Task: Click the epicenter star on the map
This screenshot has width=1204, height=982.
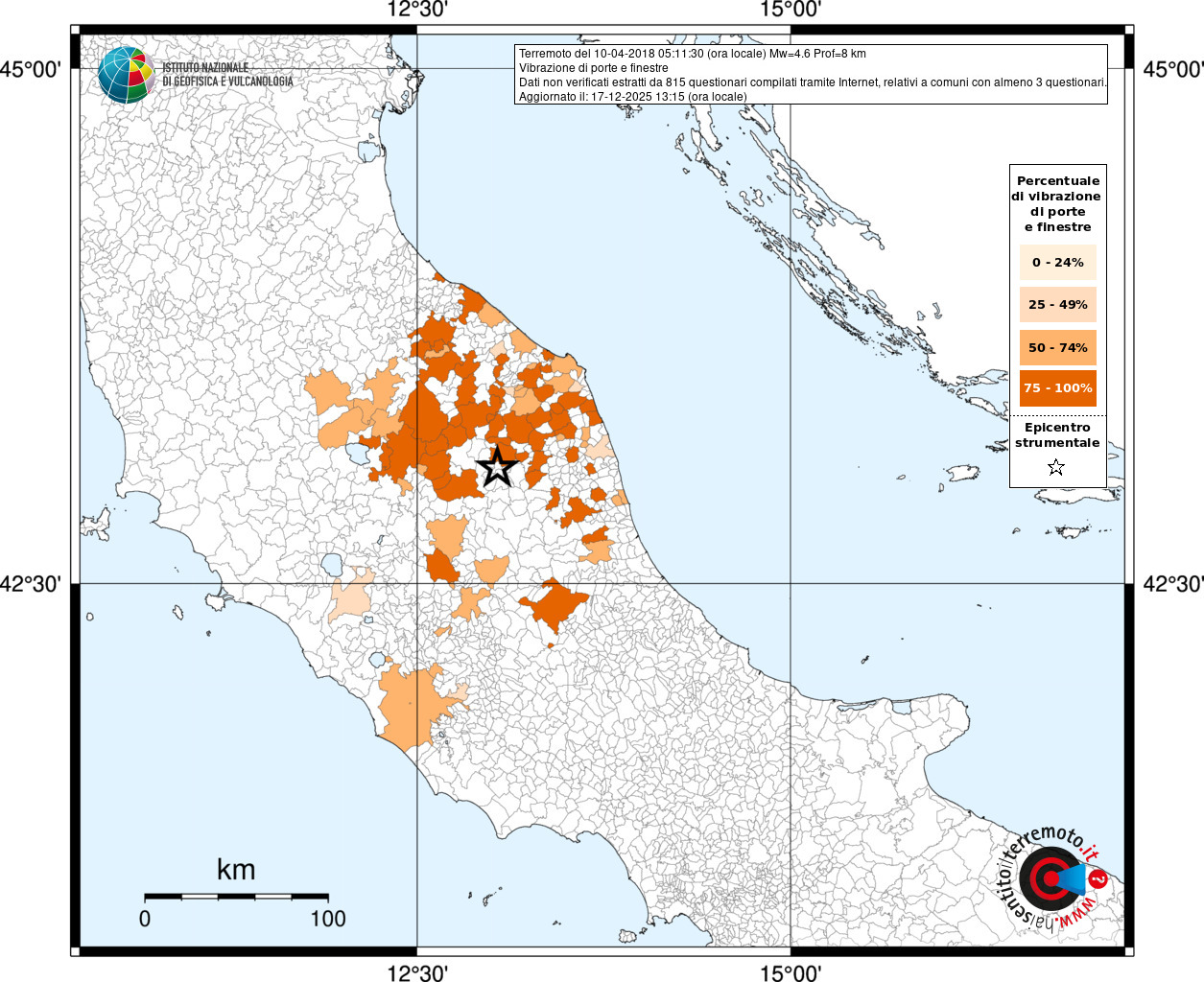Action: (x=497, y=467)
